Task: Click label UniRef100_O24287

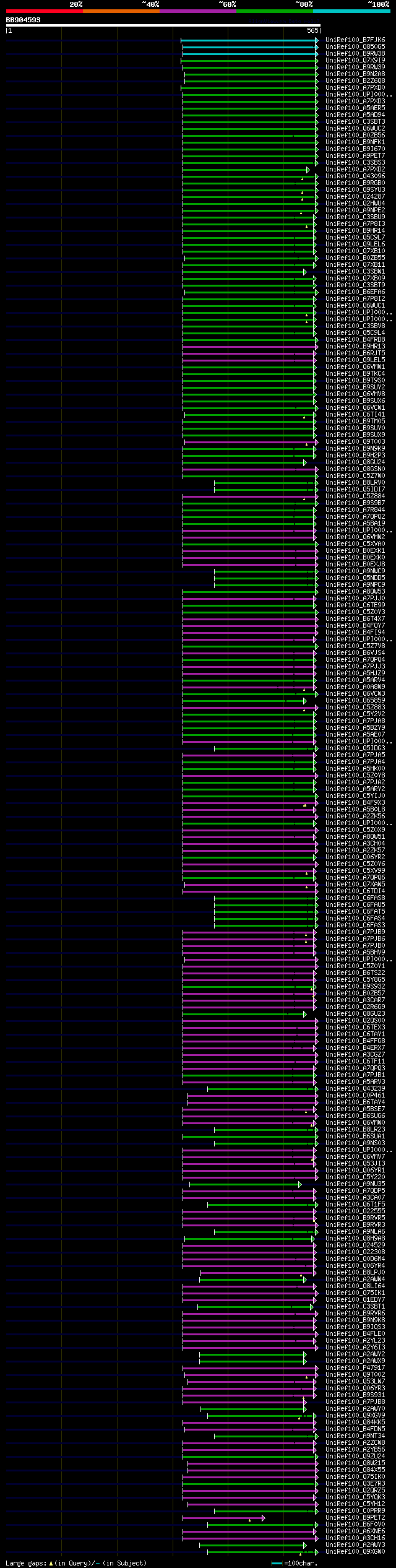Action: [355, 197]
